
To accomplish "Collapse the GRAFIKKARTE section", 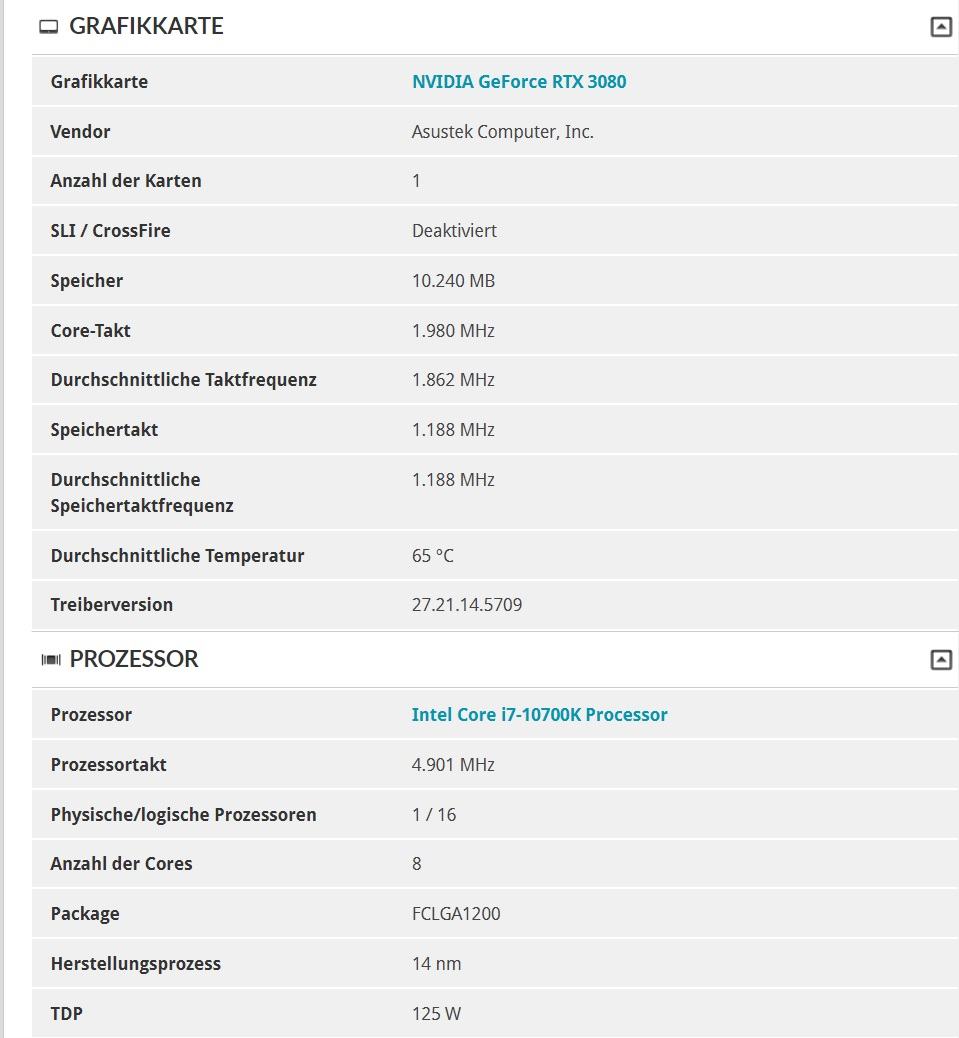I will (x=940, y=27).
